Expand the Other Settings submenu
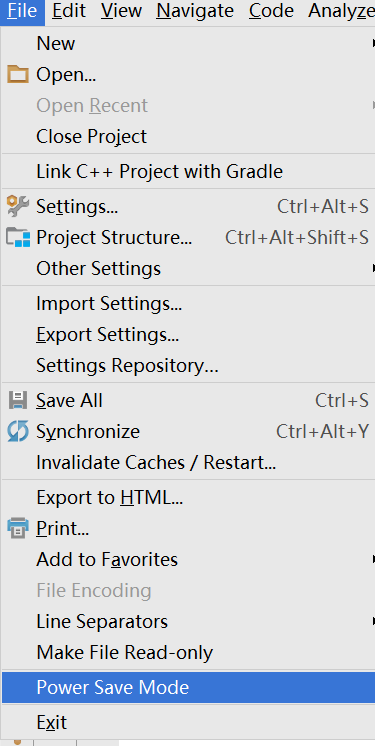The width and height of the screenshot is (375, 746). click(x=188, y=268)
